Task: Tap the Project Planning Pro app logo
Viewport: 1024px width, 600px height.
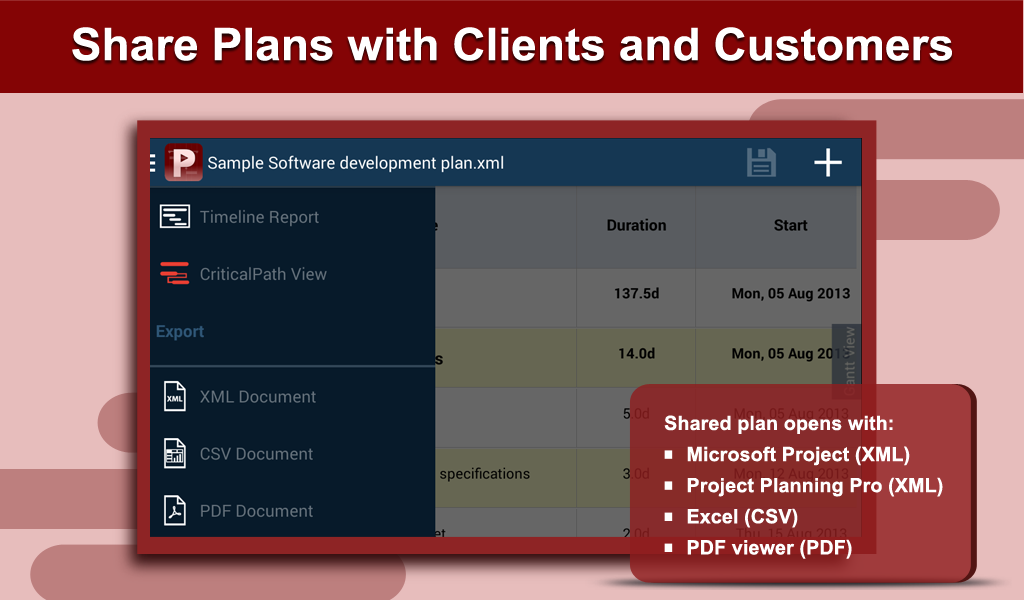Action: [184, 162]
